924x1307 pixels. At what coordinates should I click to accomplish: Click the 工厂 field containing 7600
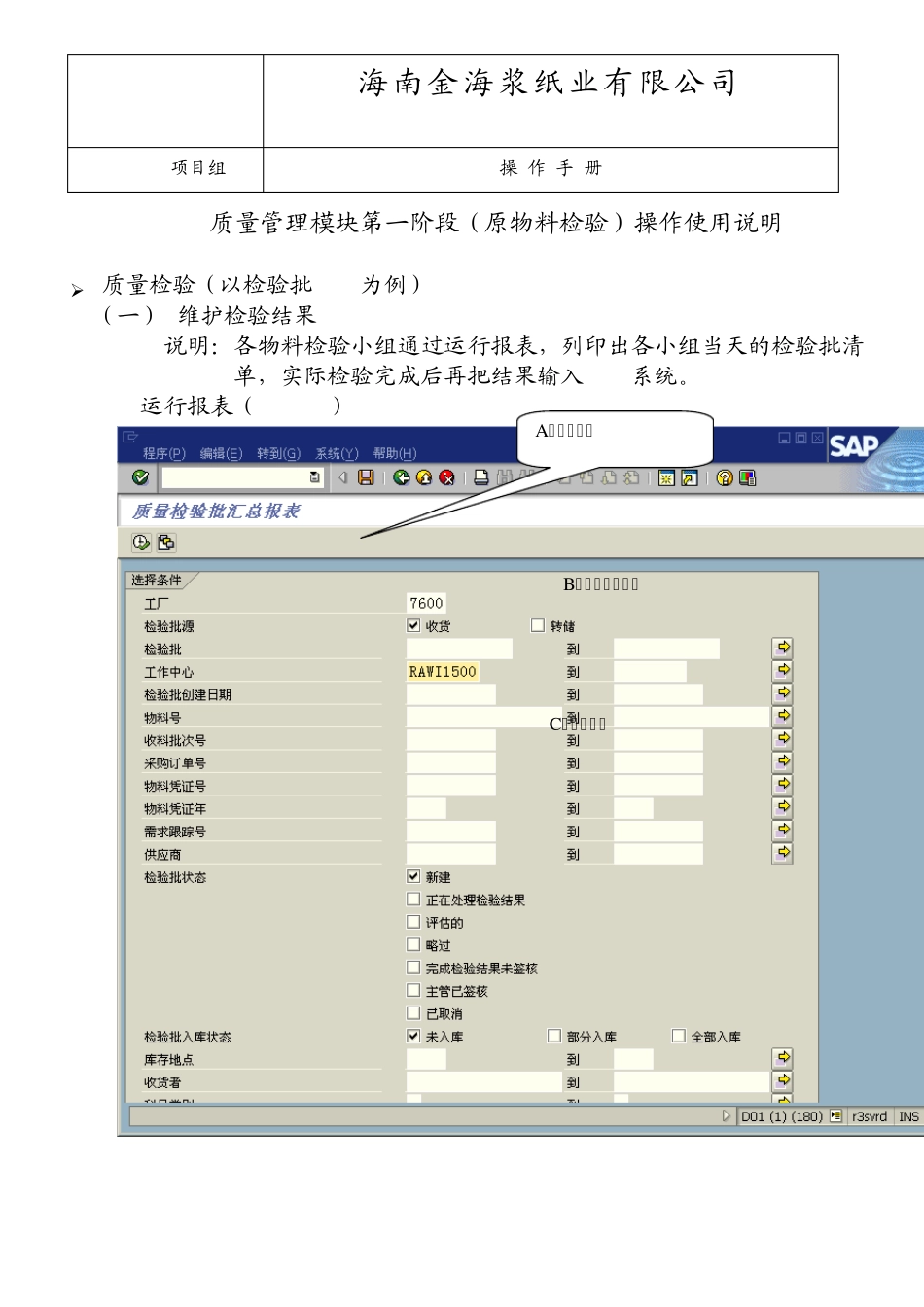[426, 603]
